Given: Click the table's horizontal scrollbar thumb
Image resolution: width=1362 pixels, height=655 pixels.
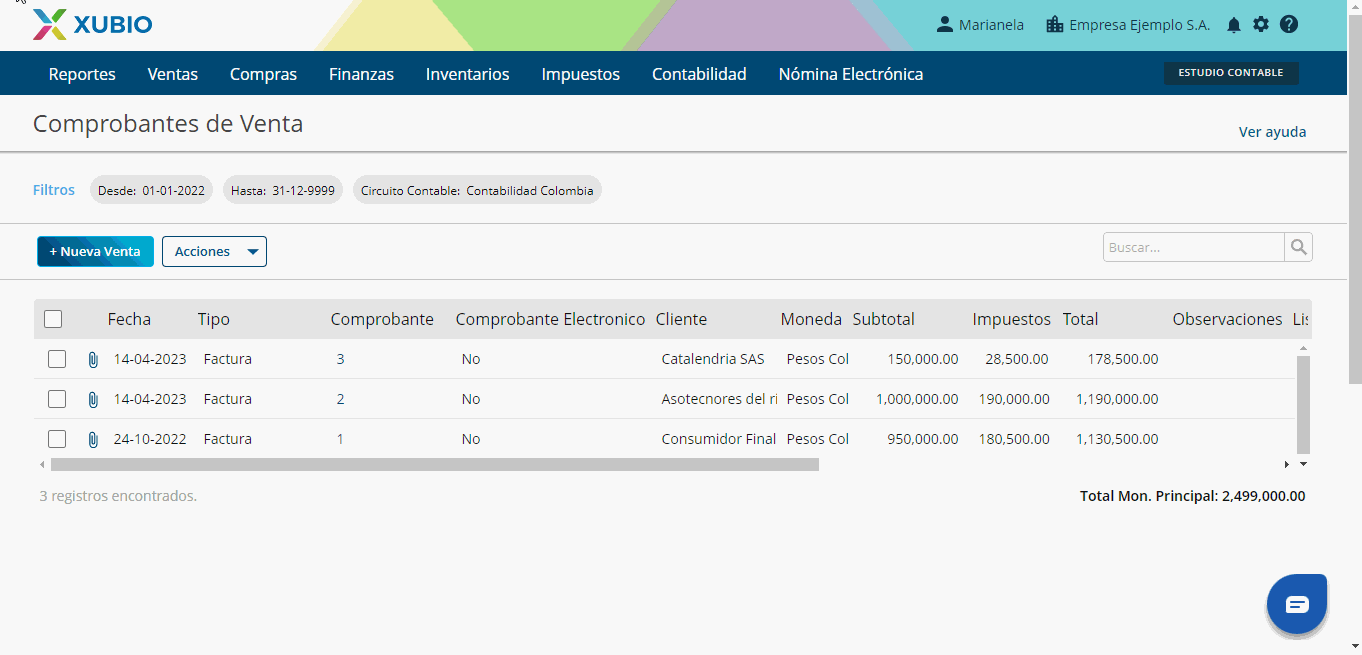Looking at the screenshot, I should [x=434, y=465].
